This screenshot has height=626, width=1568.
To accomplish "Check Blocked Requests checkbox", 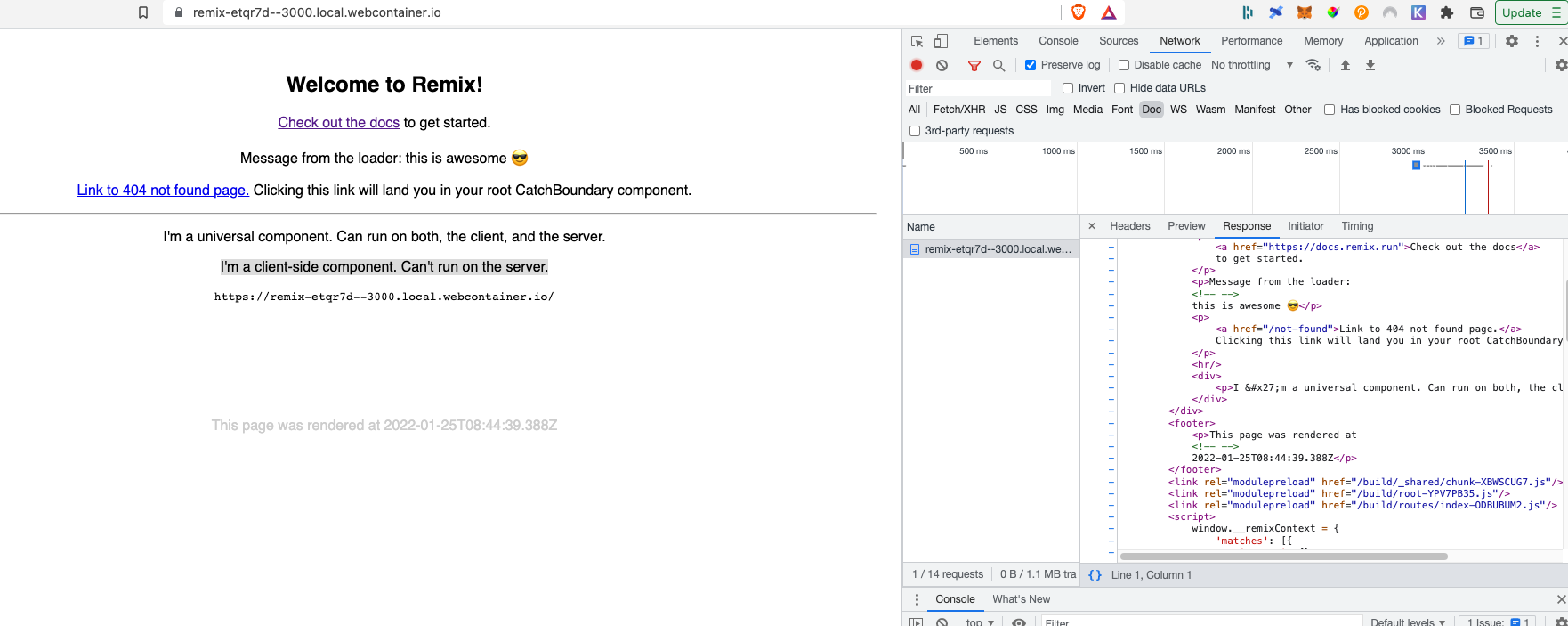I will point(1455,110).
